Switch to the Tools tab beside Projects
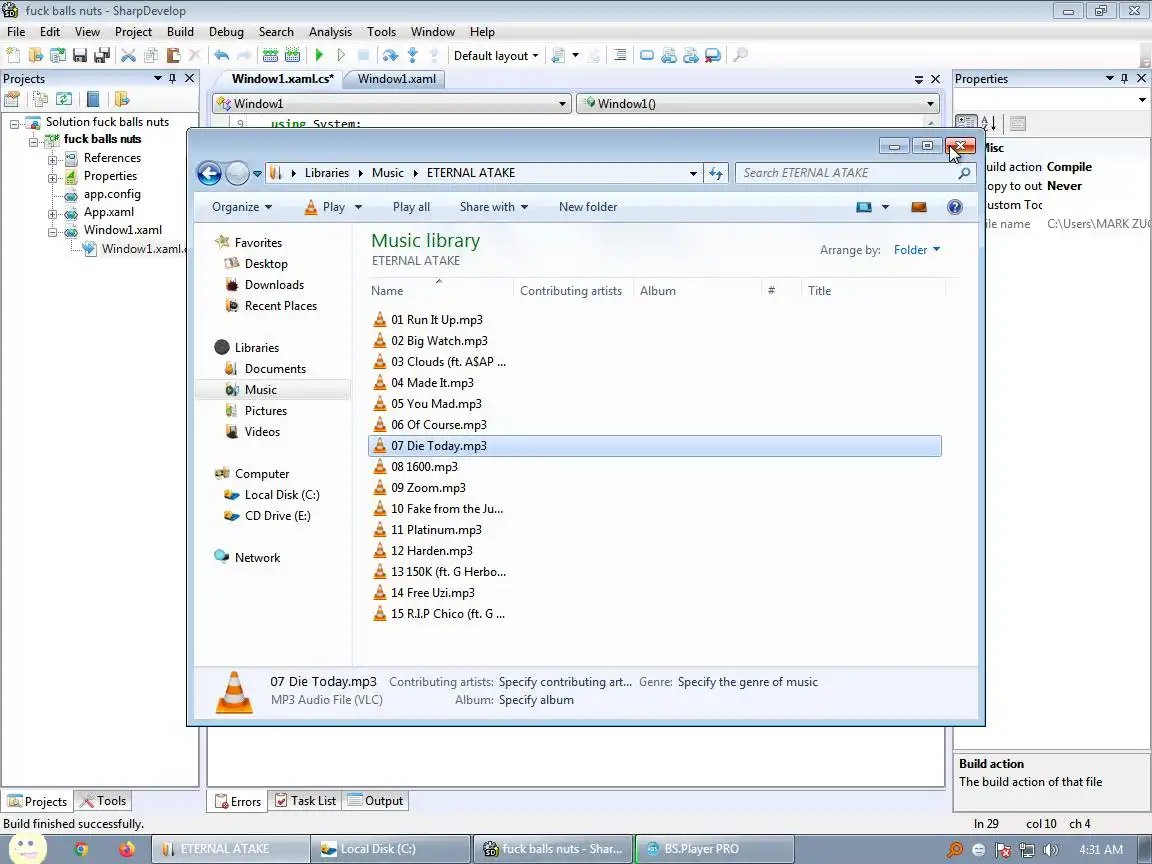 (103, 801)
